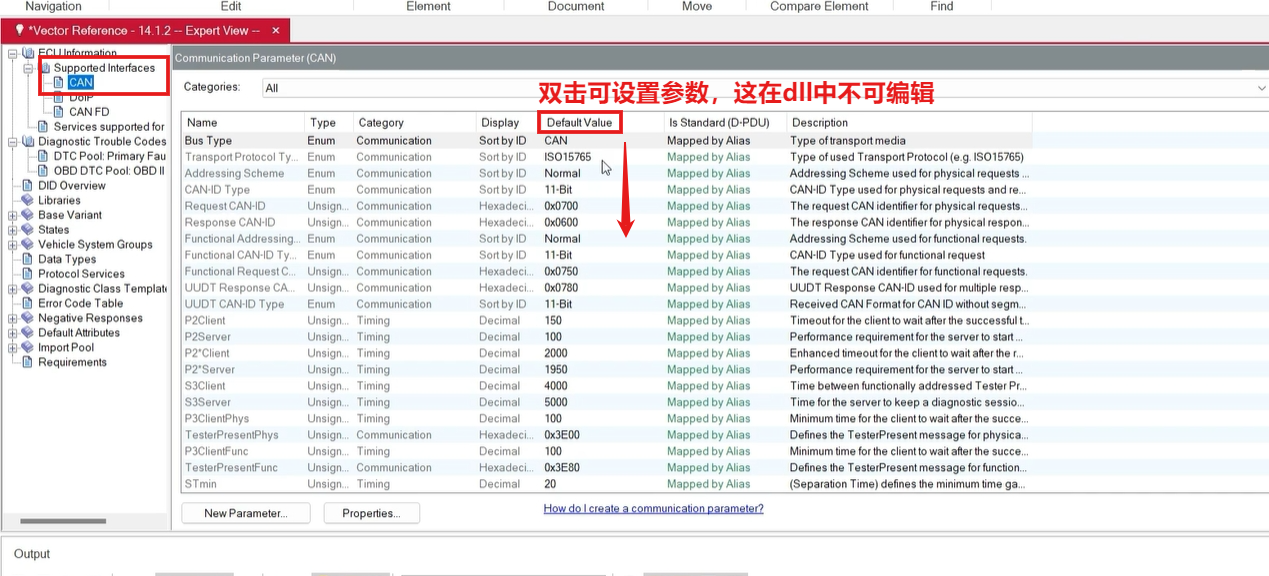This screenshot has height=576, width=1269.
Task: Click the 0x0600 default value cell
Action: (560, 223)
